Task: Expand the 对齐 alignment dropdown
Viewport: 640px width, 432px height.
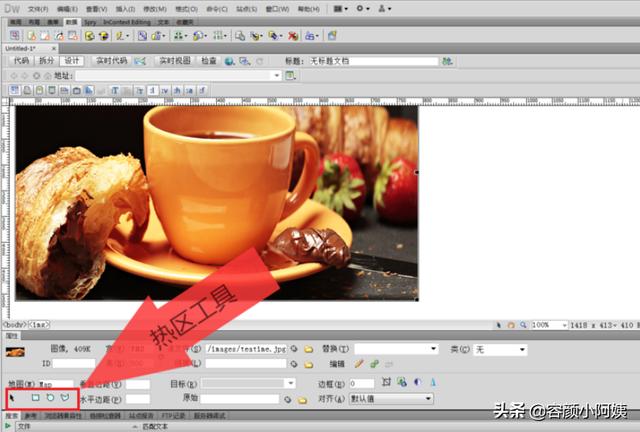Action: pos(391,399)
